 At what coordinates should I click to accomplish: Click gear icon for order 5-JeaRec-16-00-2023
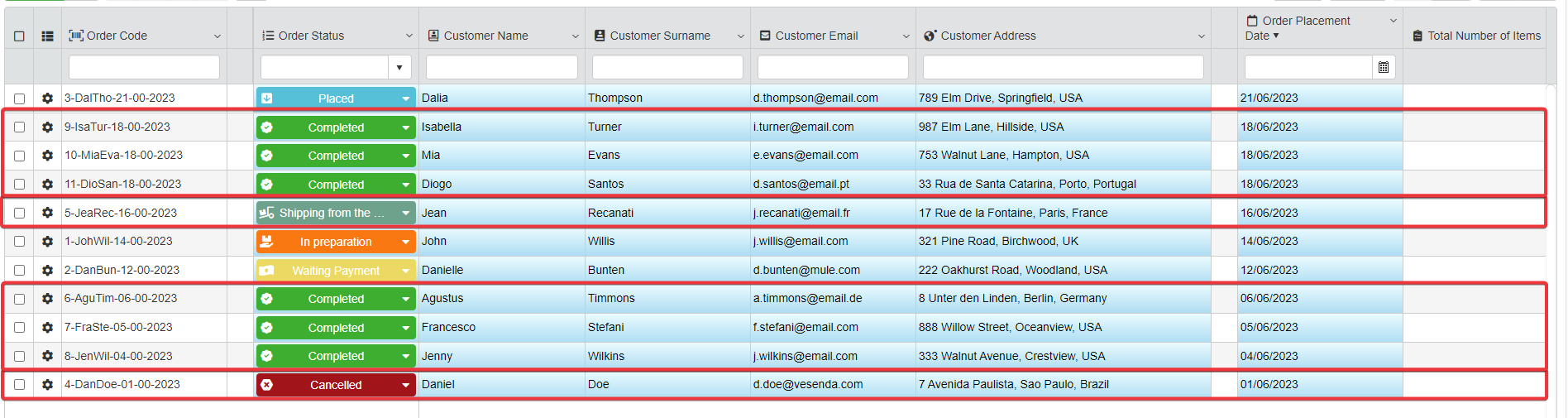click(47, 213)
